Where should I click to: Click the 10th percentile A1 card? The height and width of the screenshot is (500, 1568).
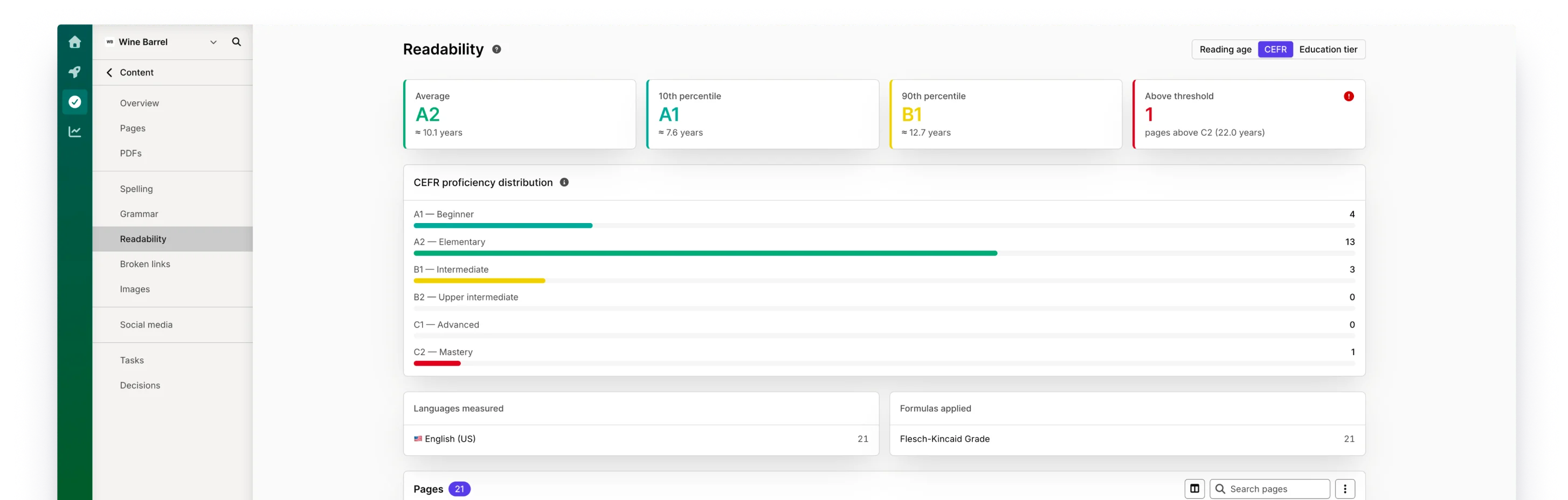pos(762,114)
